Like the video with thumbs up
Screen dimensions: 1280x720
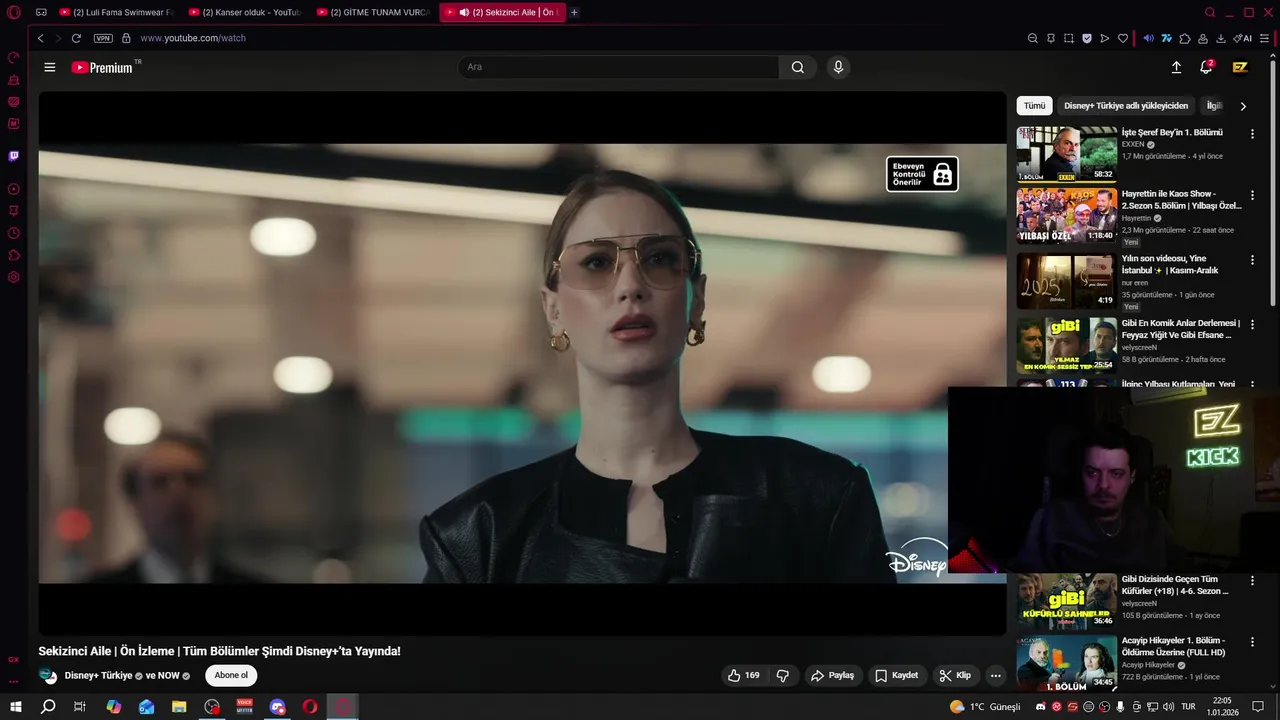pos(743,675)
